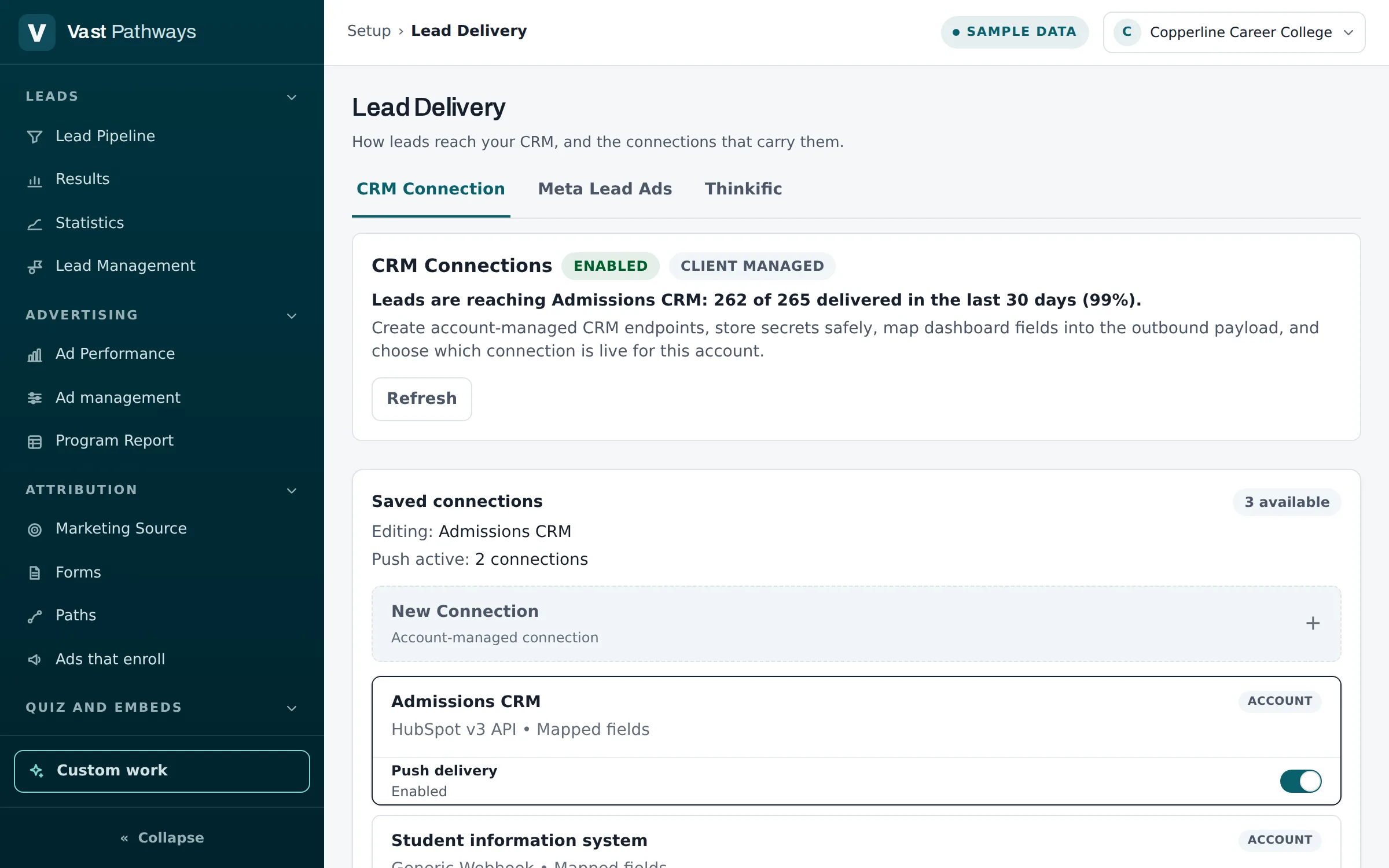Select the Admissions CRM connection card
The image size is (1389, 868).
pyautogui.click(x=856, y=740)
